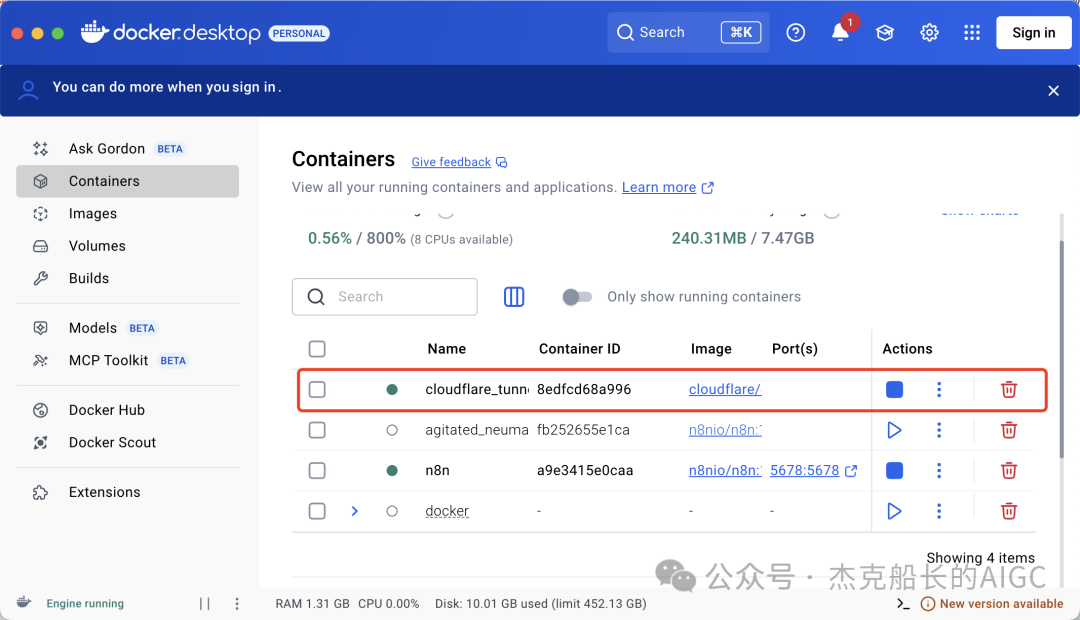Open the docker stack name
The image size is (1080, 620).
click(447, 511)
